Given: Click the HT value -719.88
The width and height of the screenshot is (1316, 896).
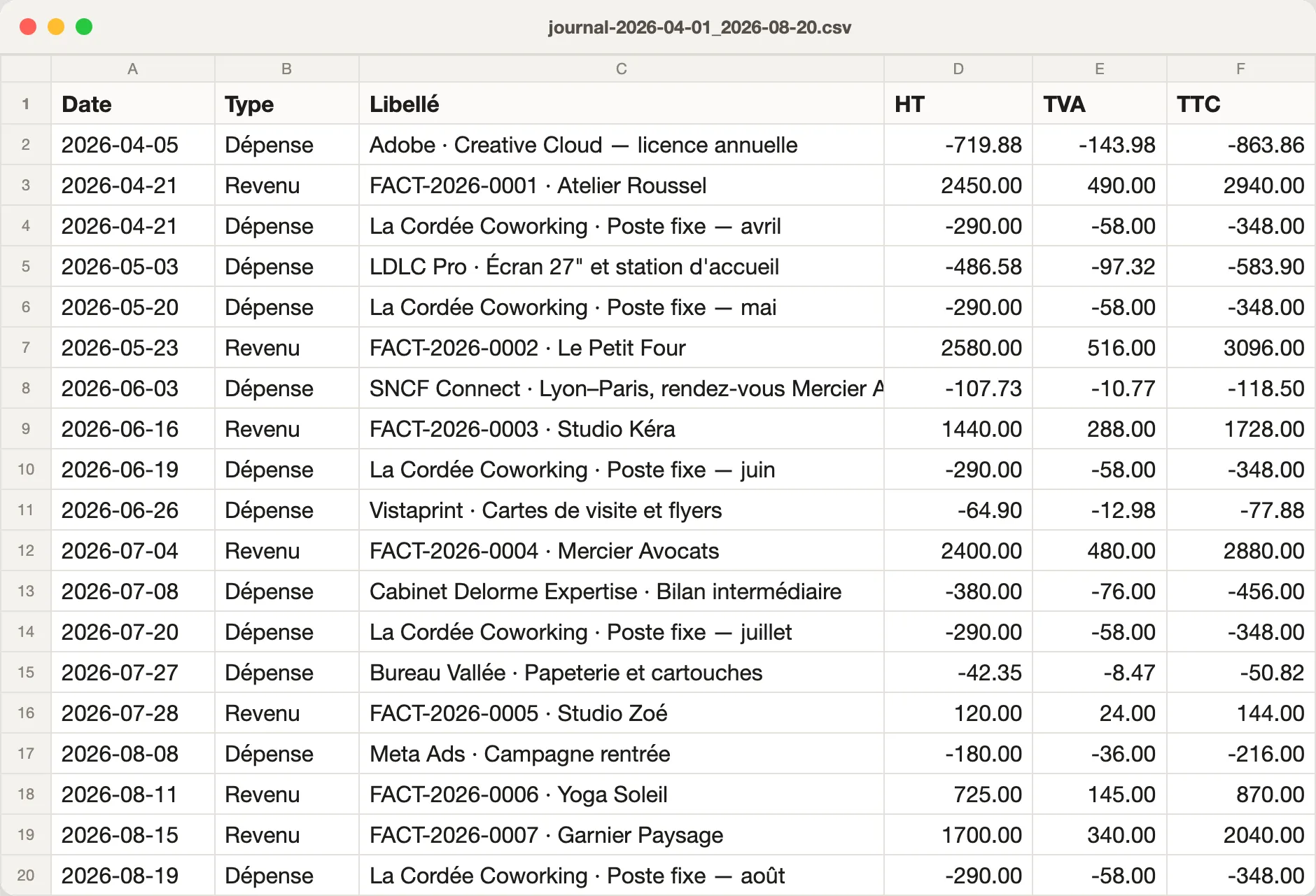Looking at the screenshot, I should pyautogui.click(x=958, y=145).
